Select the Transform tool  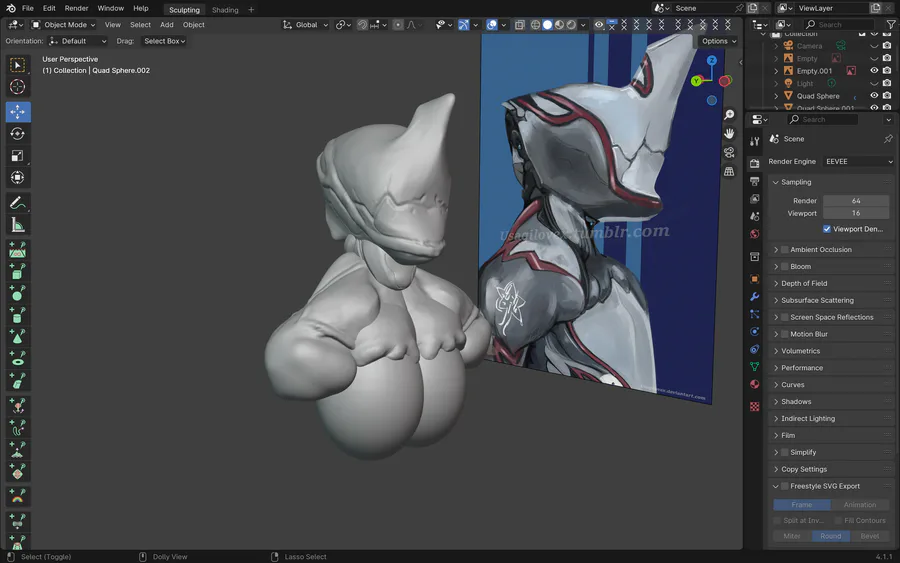click(x=18, y=177)
